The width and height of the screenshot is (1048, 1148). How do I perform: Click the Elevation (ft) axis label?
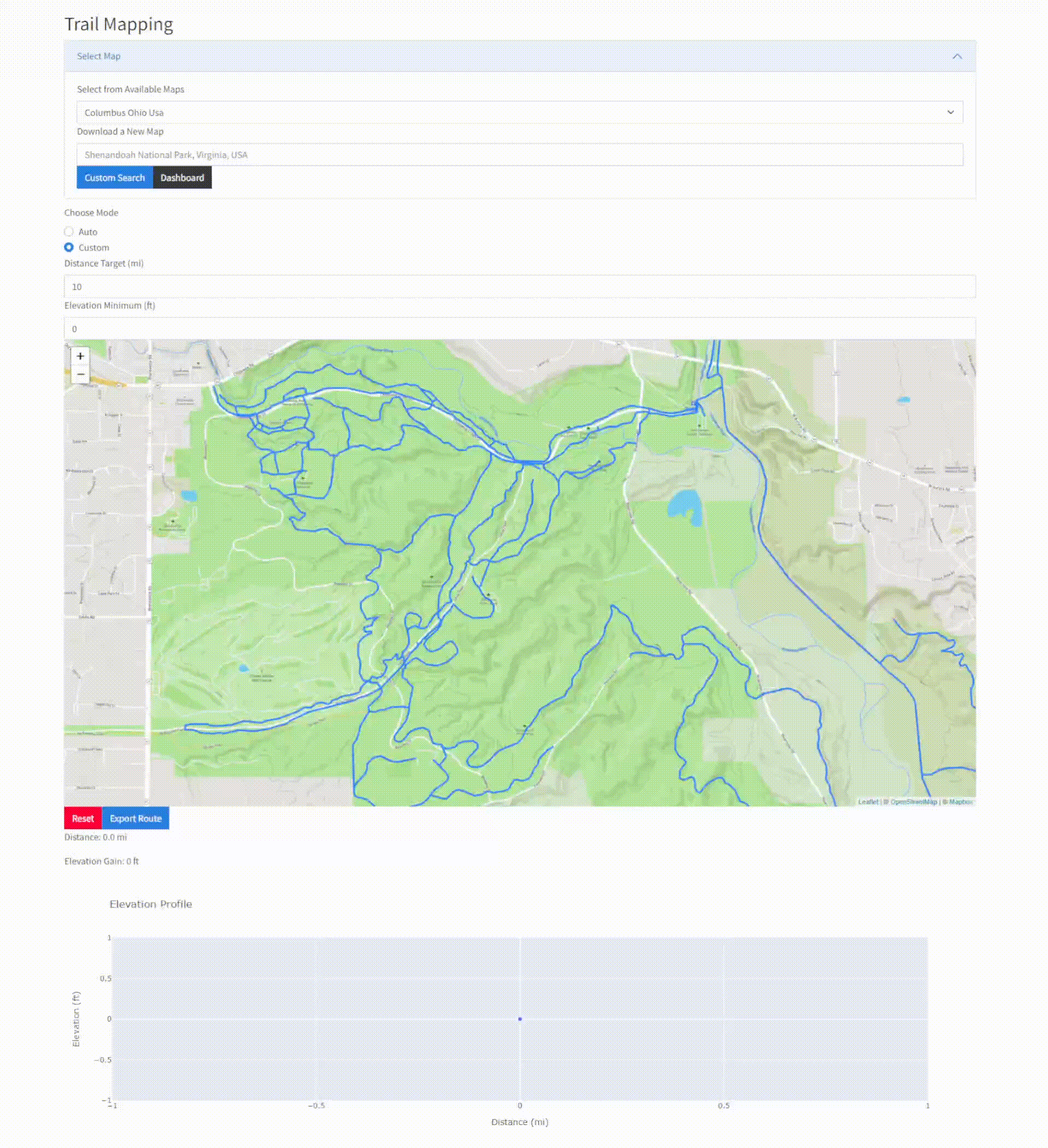click(x=75, y=1019)
